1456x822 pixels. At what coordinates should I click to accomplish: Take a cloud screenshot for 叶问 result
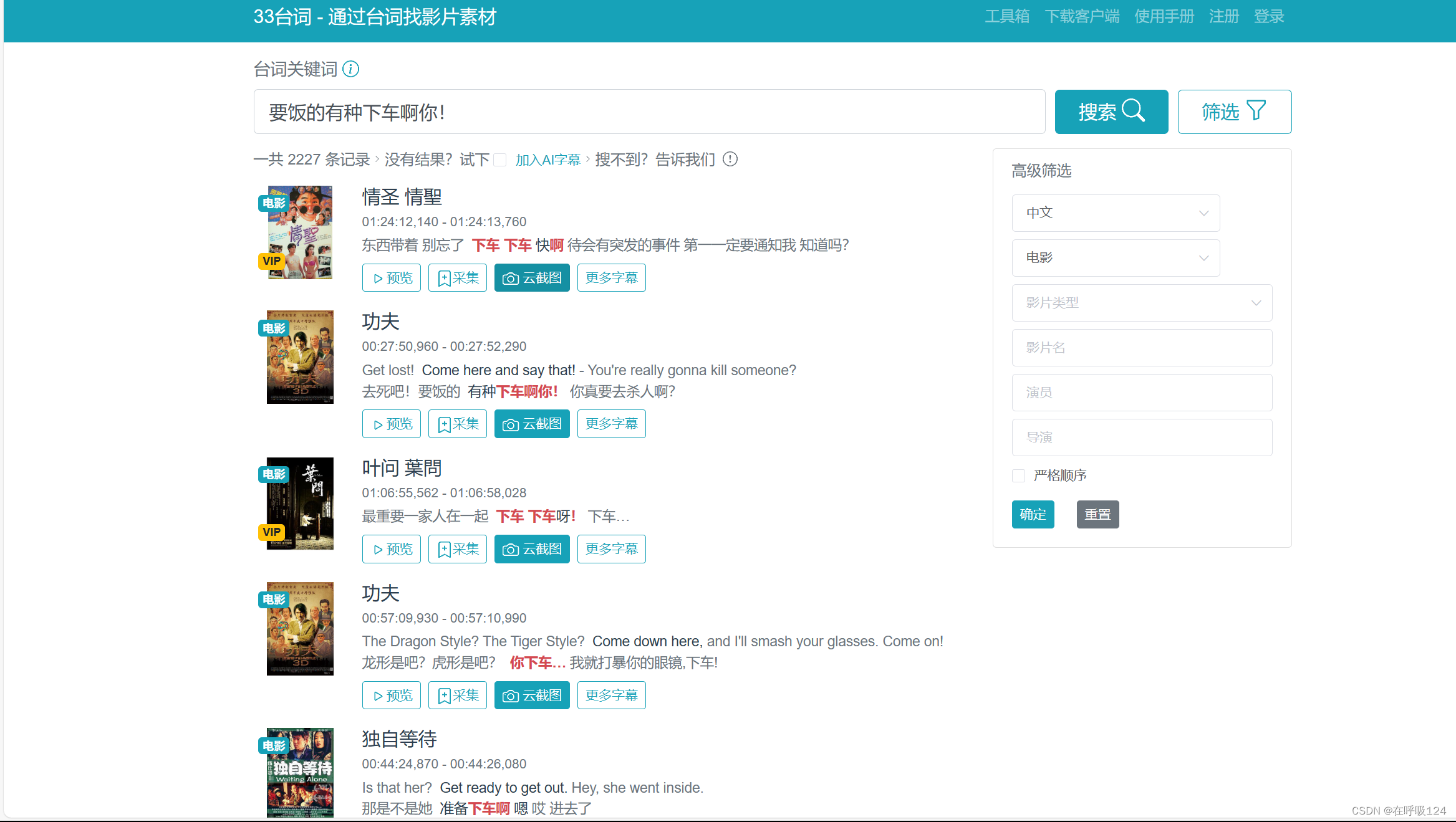532,550
